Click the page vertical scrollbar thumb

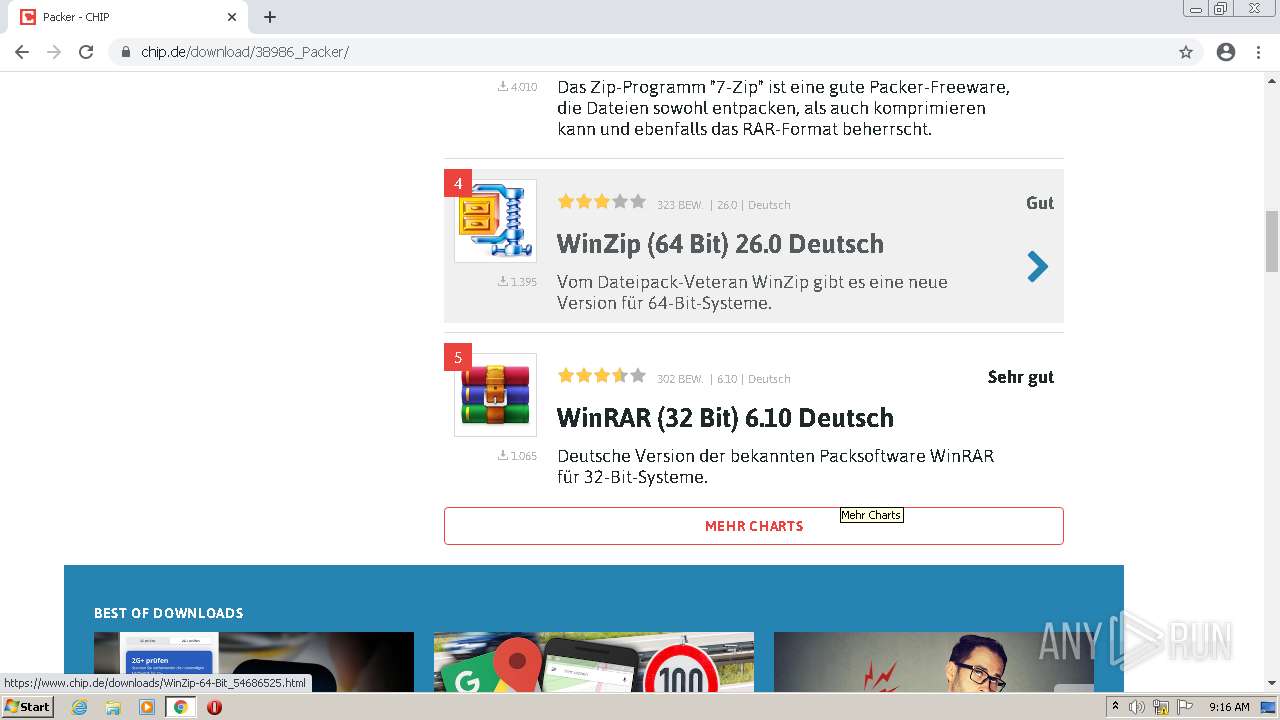[x=1272, y=241]
